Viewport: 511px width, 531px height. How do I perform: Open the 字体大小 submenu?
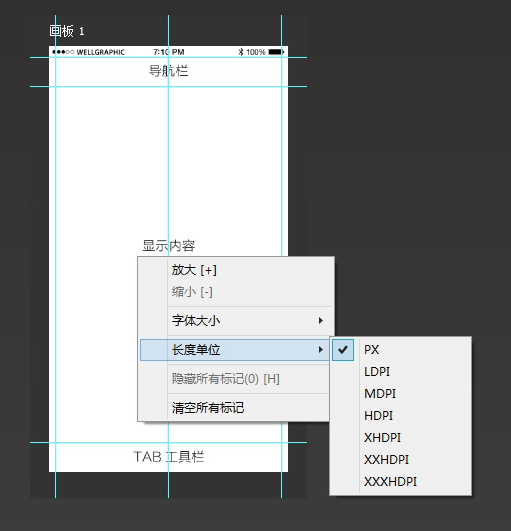236,320
